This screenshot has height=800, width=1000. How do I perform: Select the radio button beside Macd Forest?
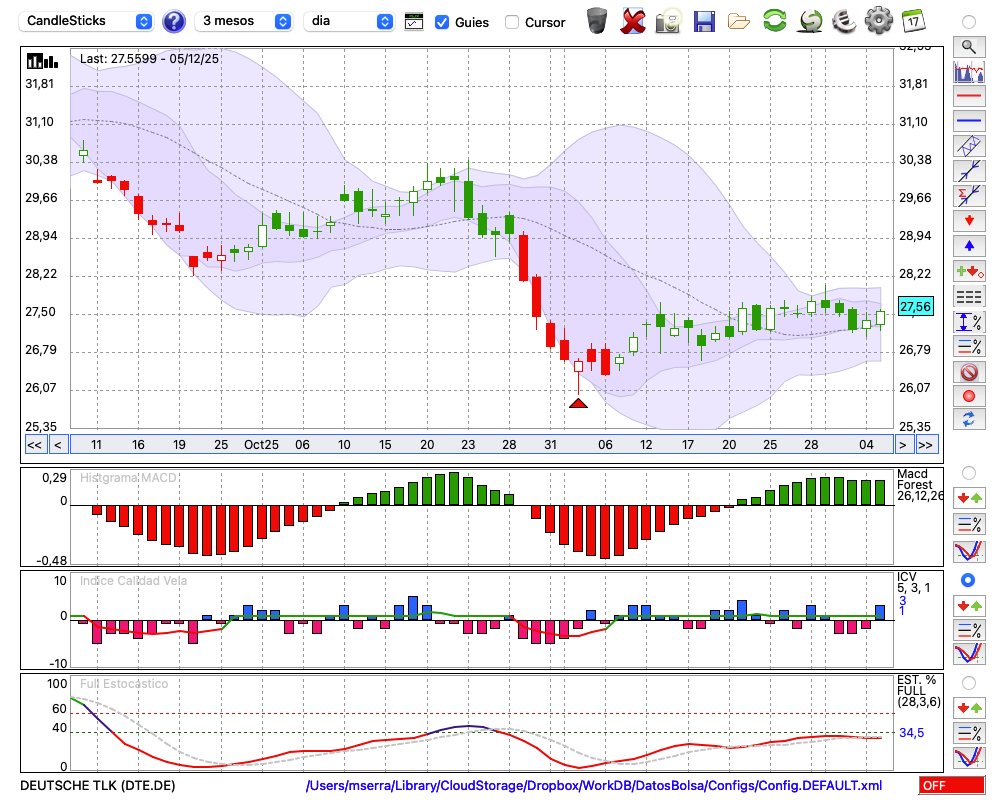click(x=968, y=472)
